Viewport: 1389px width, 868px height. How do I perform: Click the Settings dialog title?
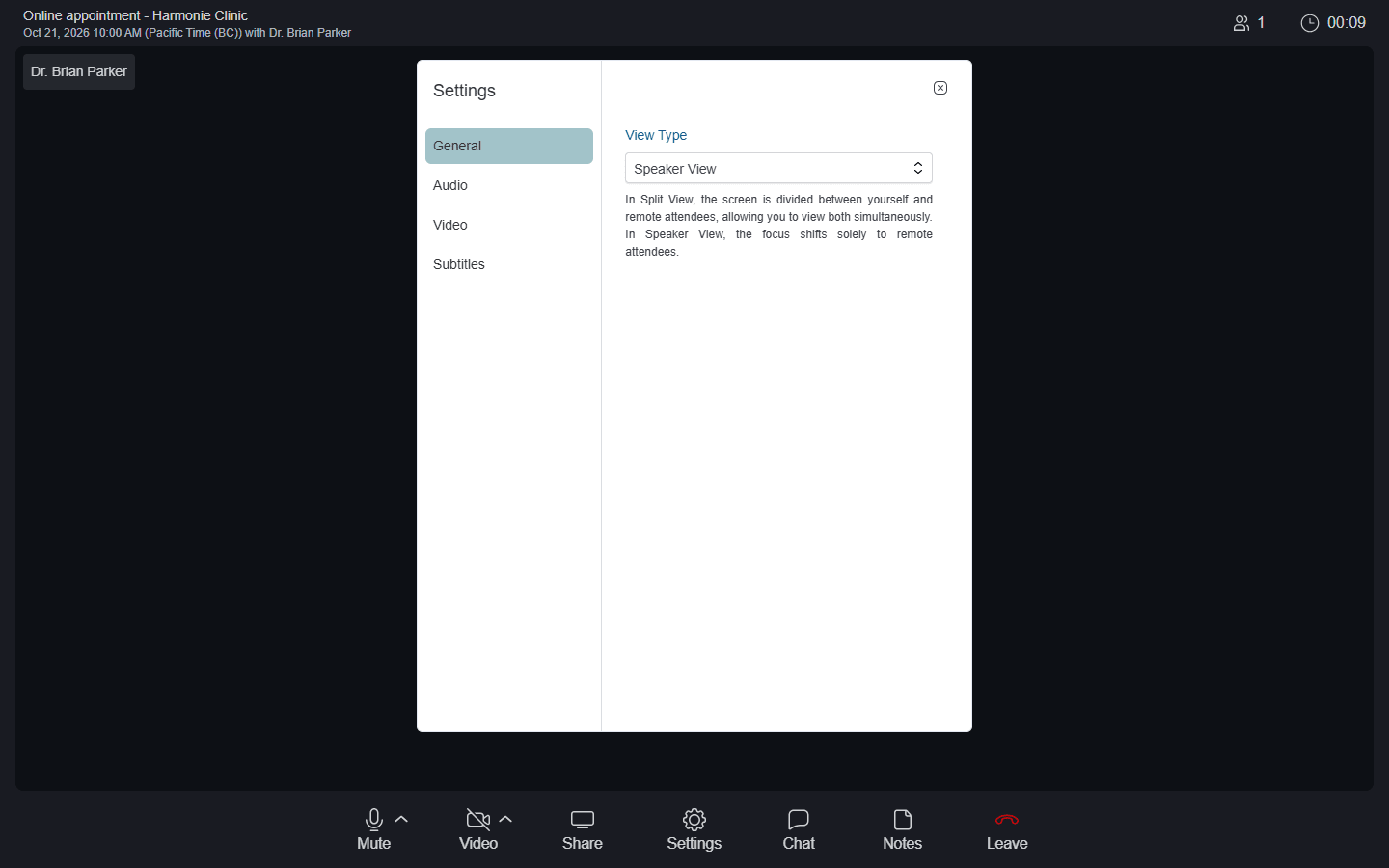point(464,91)
